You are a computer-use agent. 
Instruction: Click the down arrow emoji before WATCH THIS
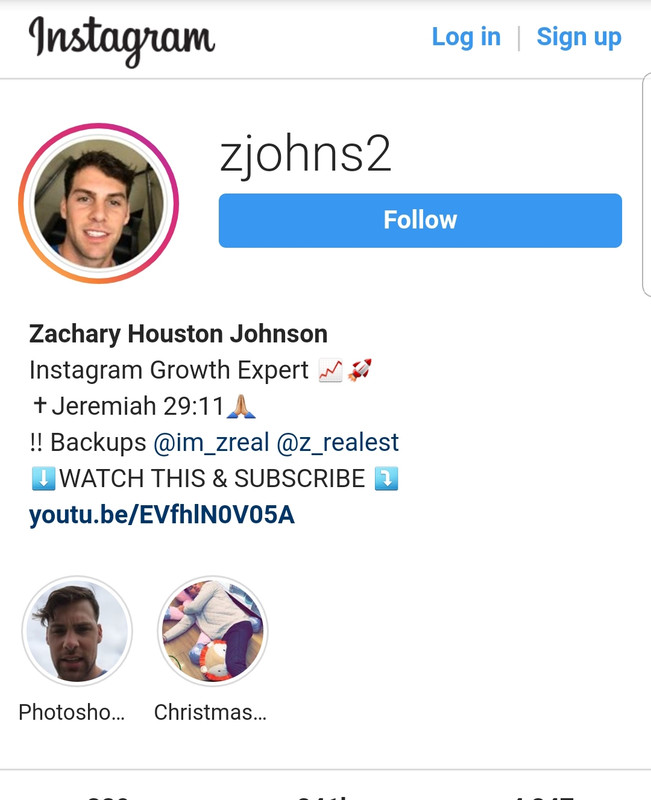pyautogui.click(x=43, y=479)
